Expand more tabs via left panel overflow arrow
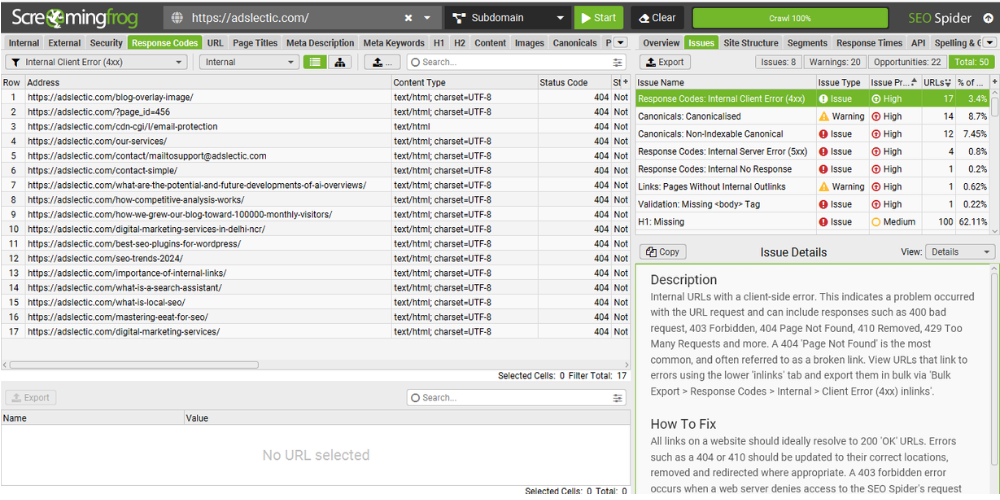This screenshot has width=1000, height=500. [x=621, y=43]
